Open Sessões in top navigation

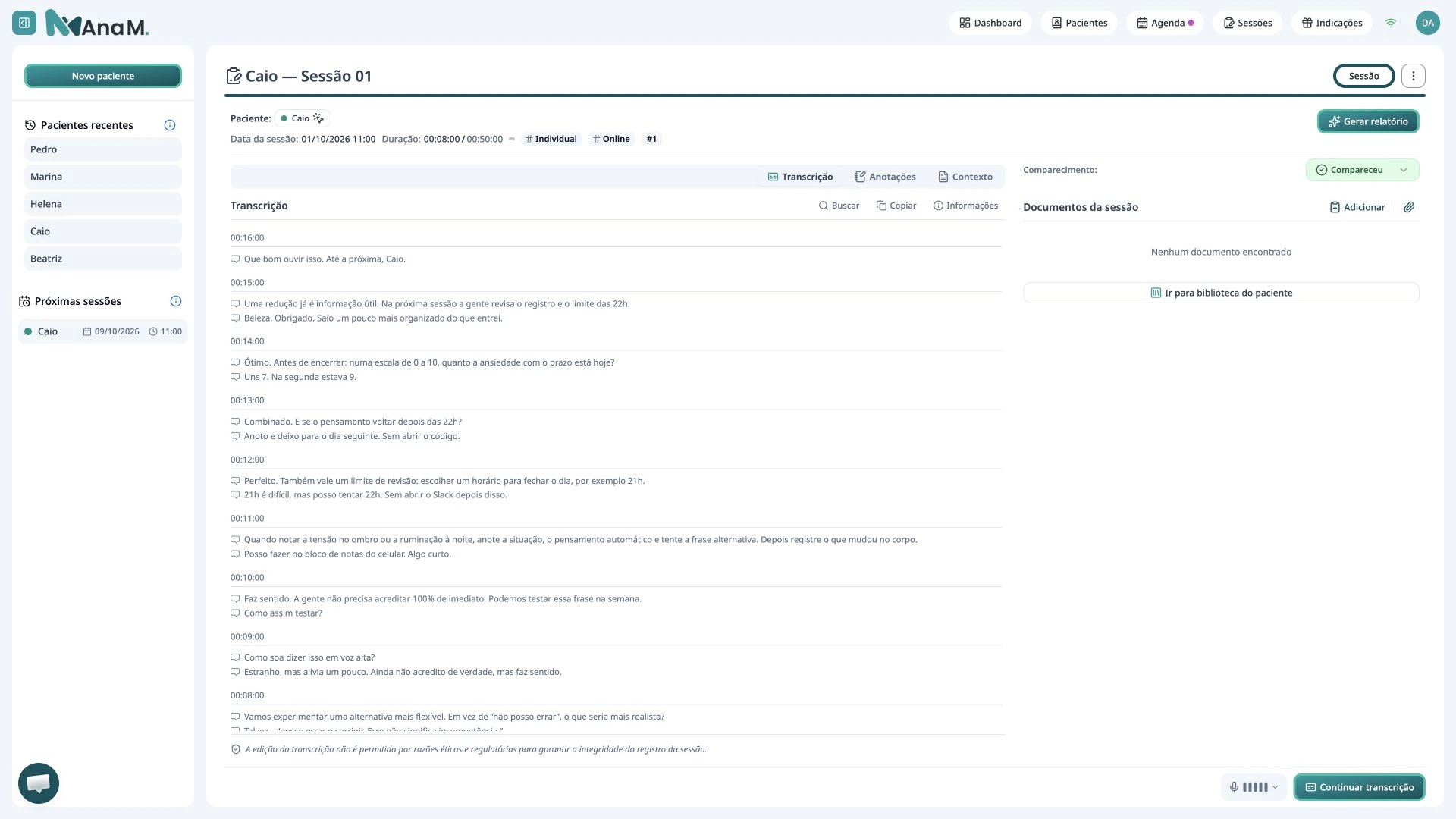[x=1247, y=23]
